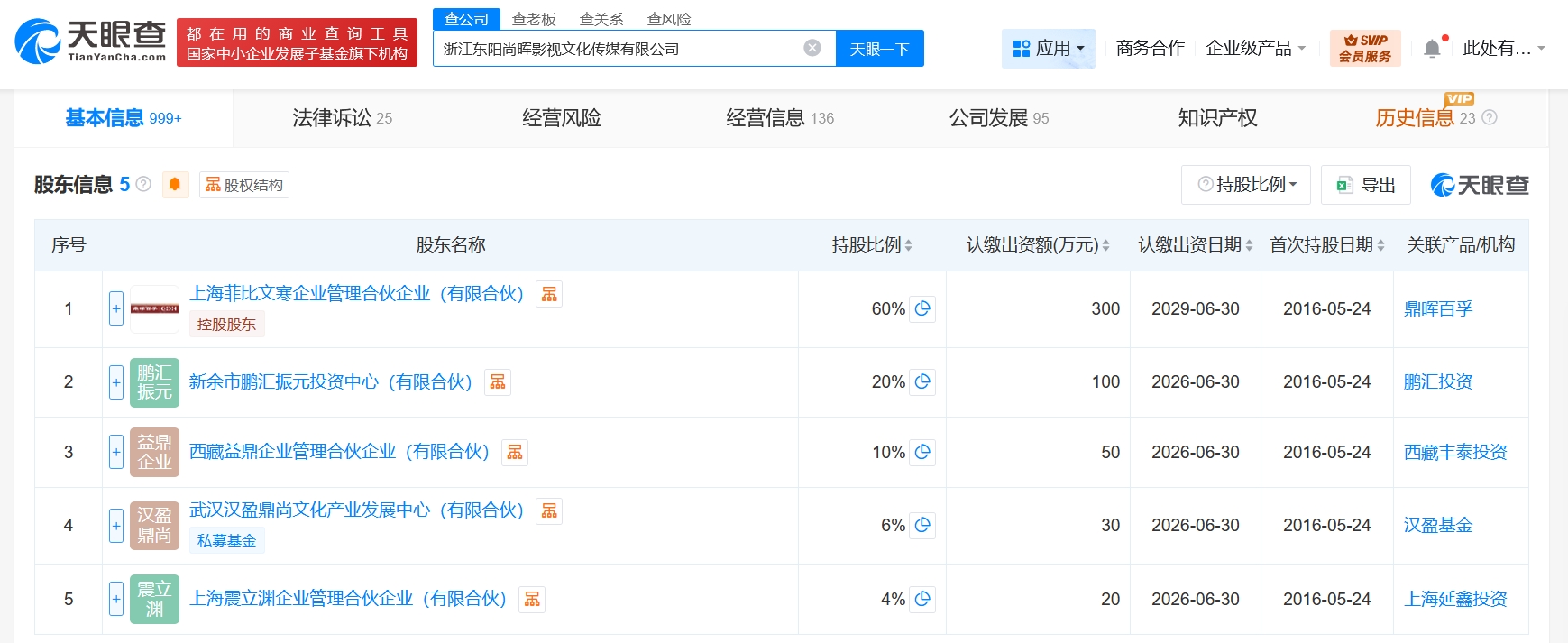Show pie chart for 60% shareholding
This screenshot has height=643, width=1568.
tap(922, 308)
